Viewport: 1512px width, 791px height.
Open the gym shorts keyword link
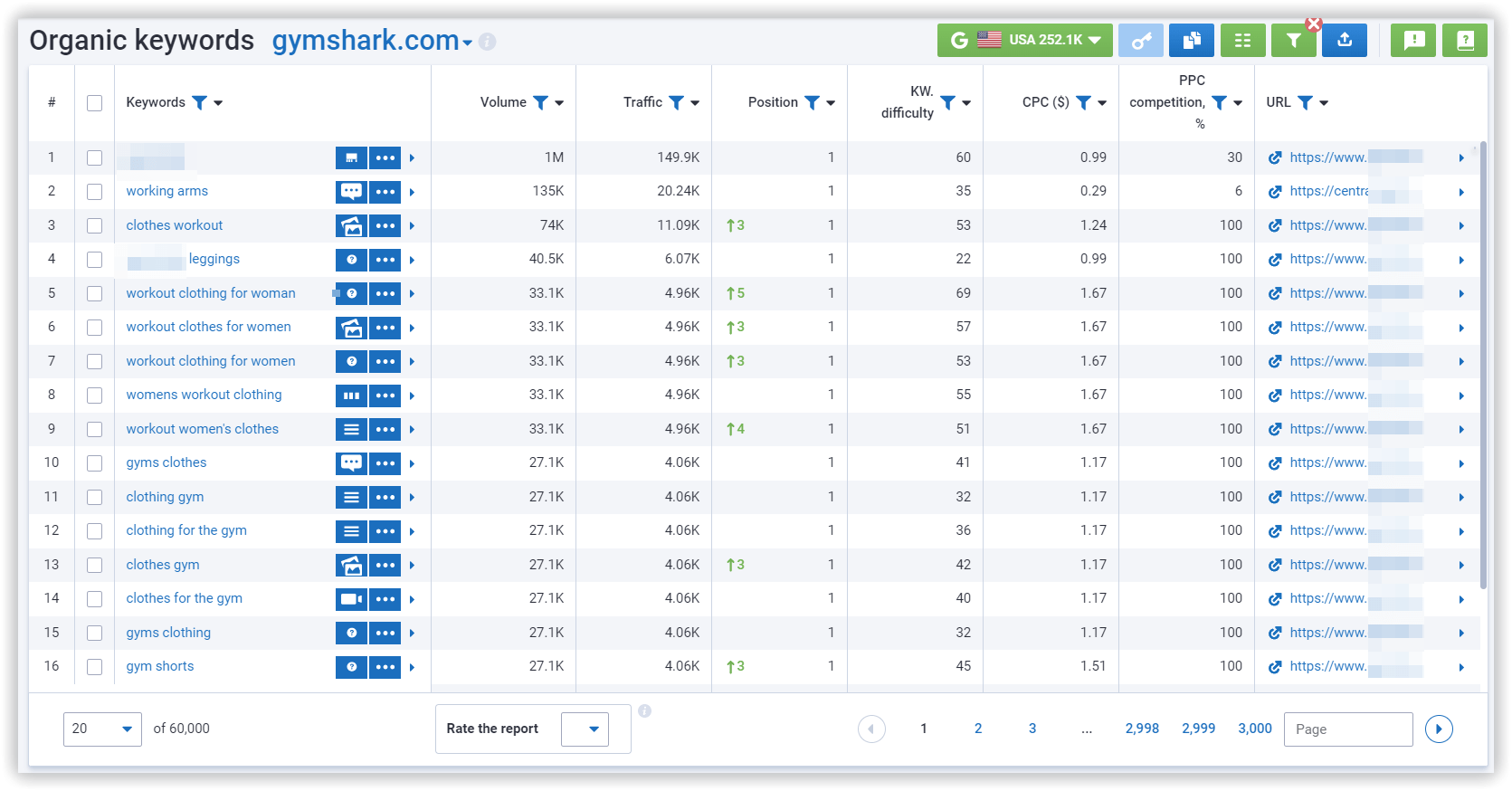click(160, 666)
